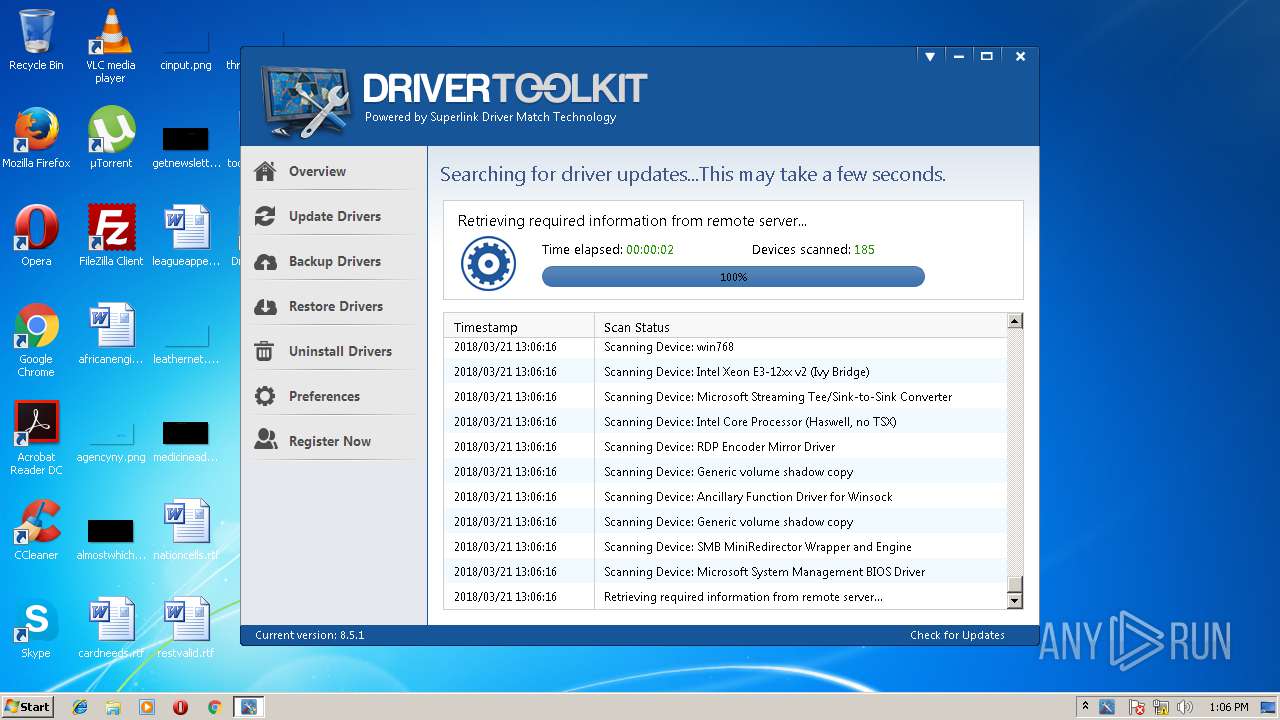Click the scan progress bar at 100%
1280x720 pixels.
733,277
